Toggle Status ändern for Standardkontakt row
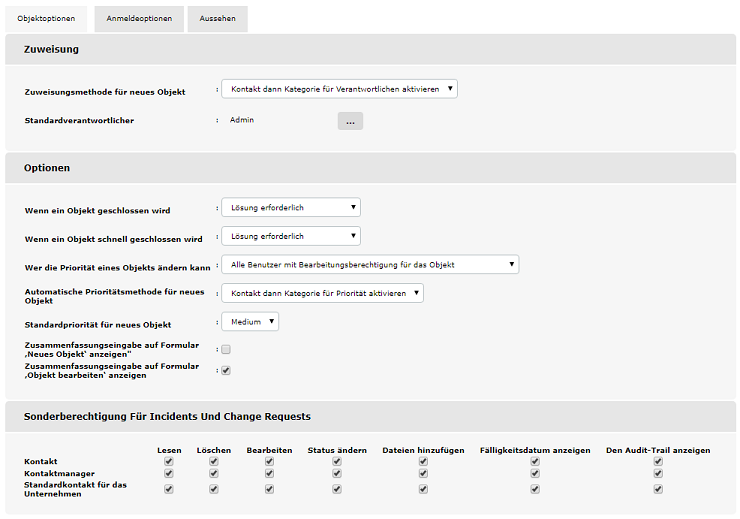The image size is (740, 519). pos(337,489)
